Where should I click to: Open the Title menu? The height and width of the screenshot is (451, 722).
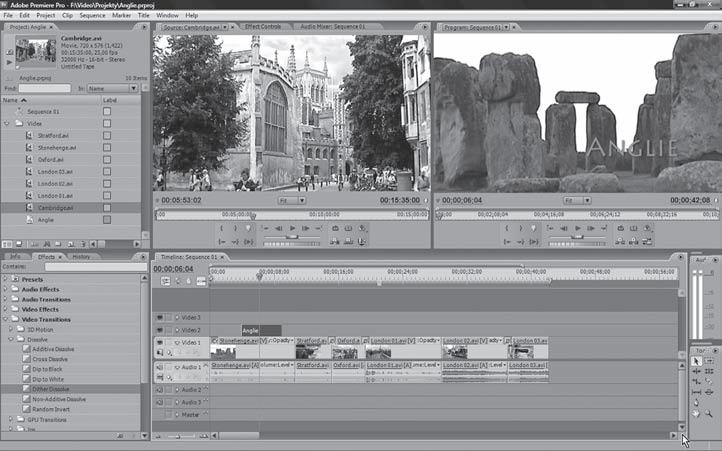[x=144, y=15]
